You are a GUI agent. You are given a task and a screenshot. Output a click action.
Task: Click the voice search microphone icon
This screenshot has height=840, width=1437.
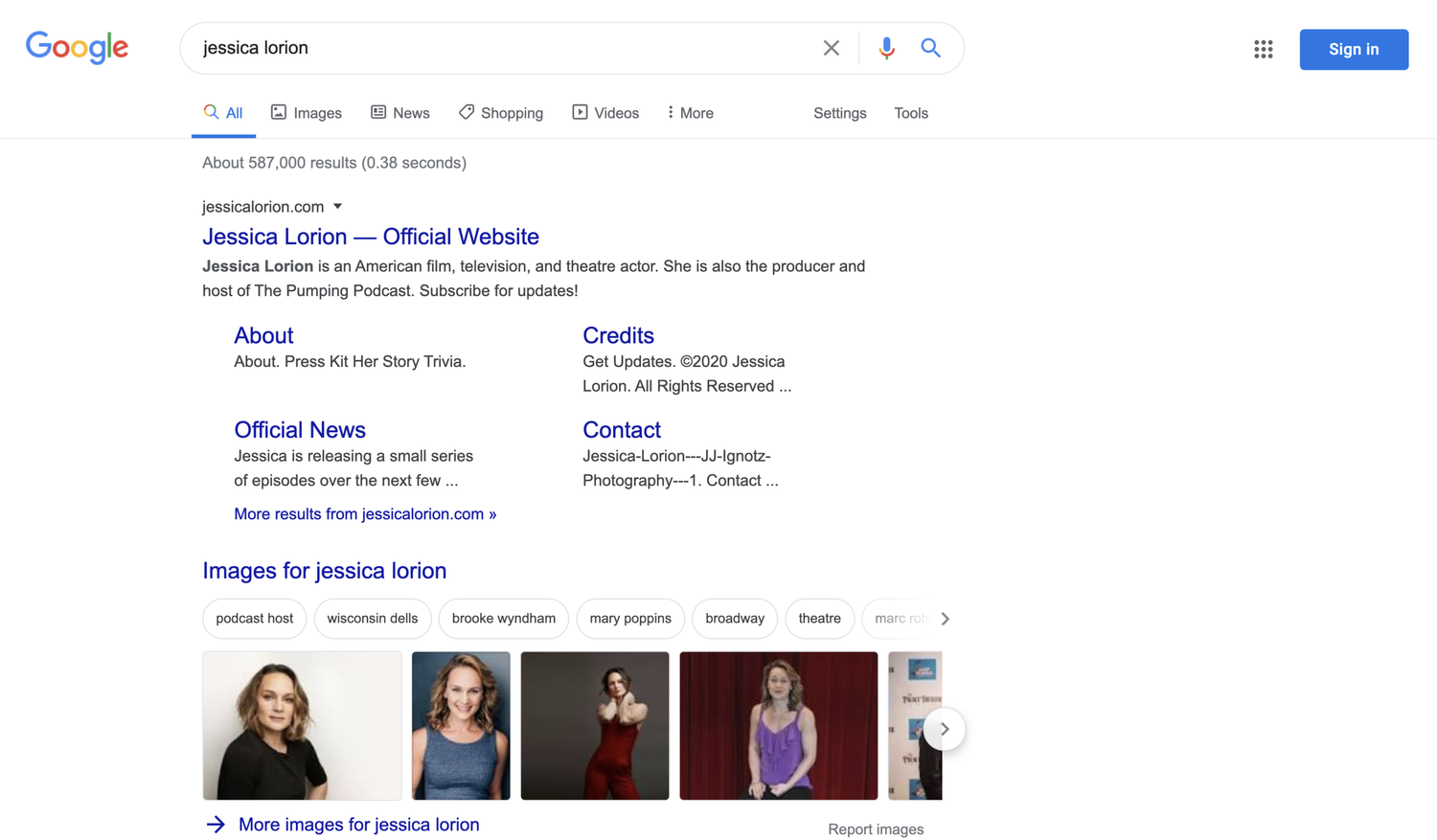(886, 47)
